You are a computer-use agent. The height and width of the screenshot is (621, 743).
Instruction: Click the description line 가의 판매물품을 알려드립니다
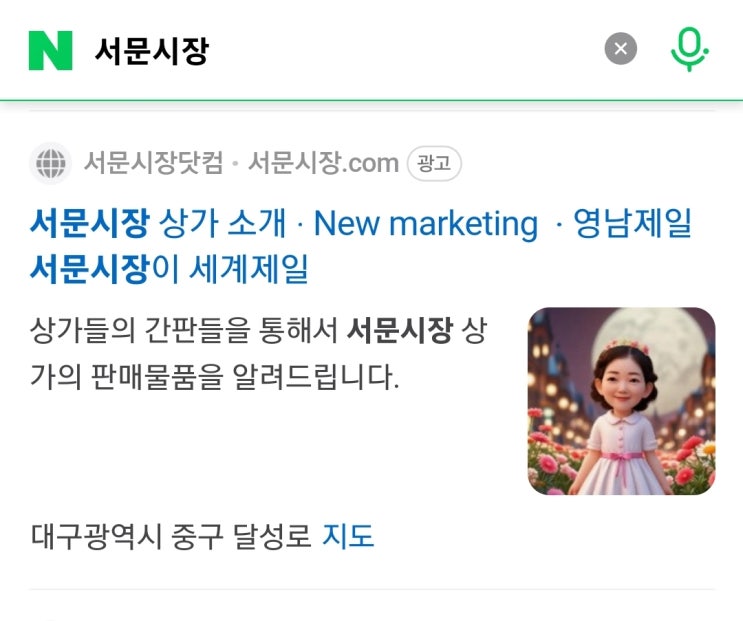pos(215,377)
